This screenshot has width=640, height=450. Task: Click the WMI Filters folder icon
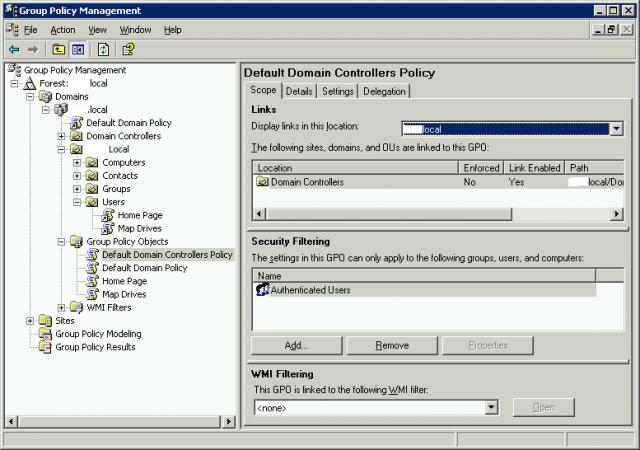pos(76,307)
